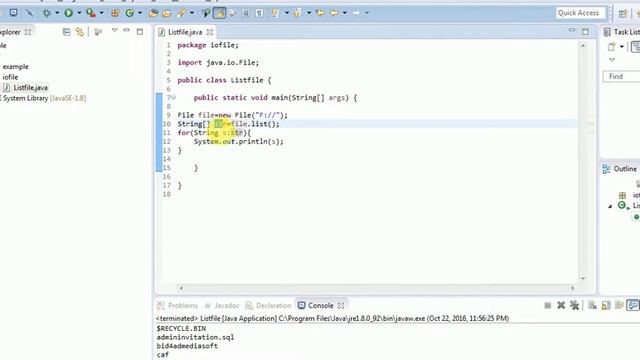Click the Run Last Tool coverage icon

(91, 13)
